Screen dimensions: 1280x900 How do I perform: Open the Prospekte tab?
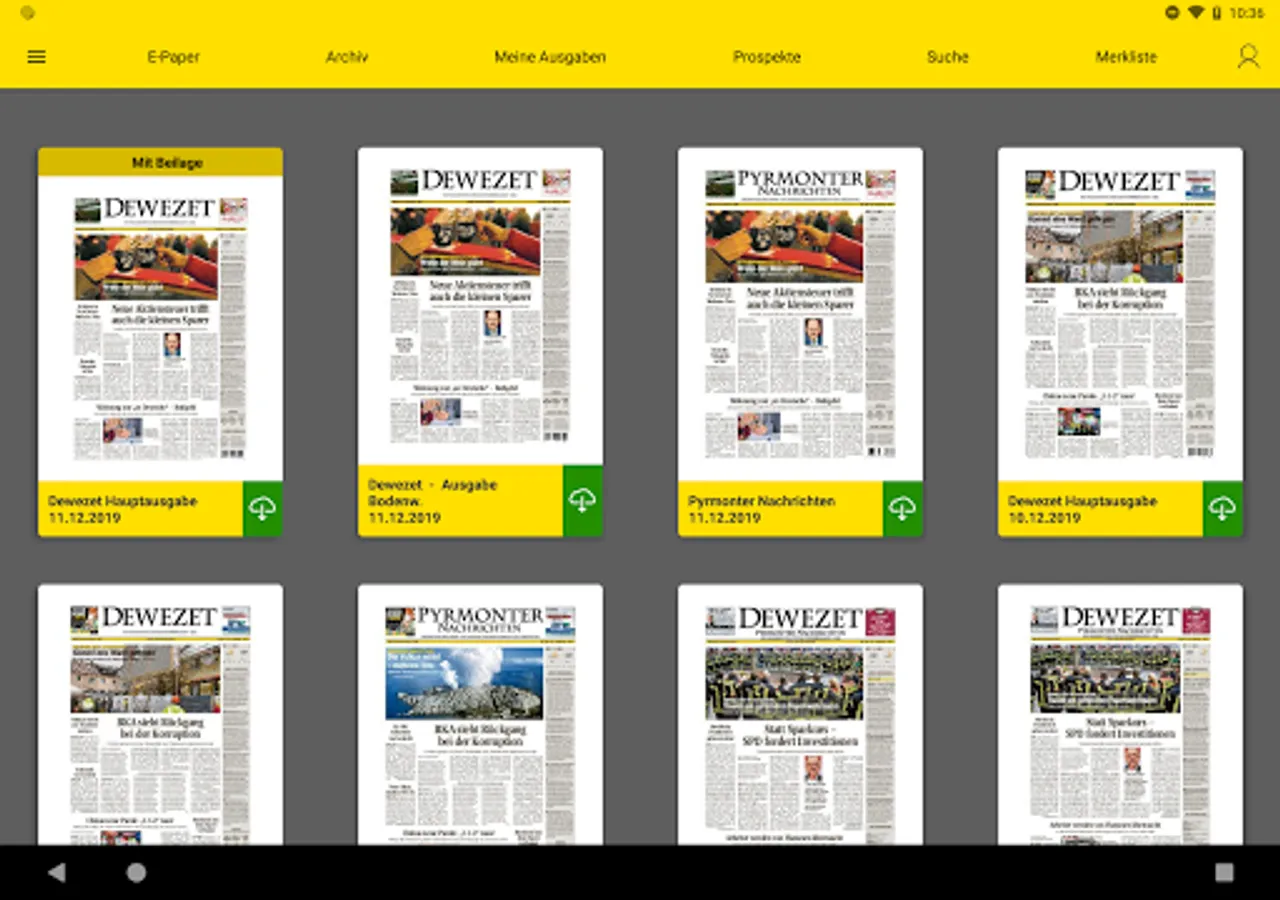pyautogui.click(x=767, y=57)
